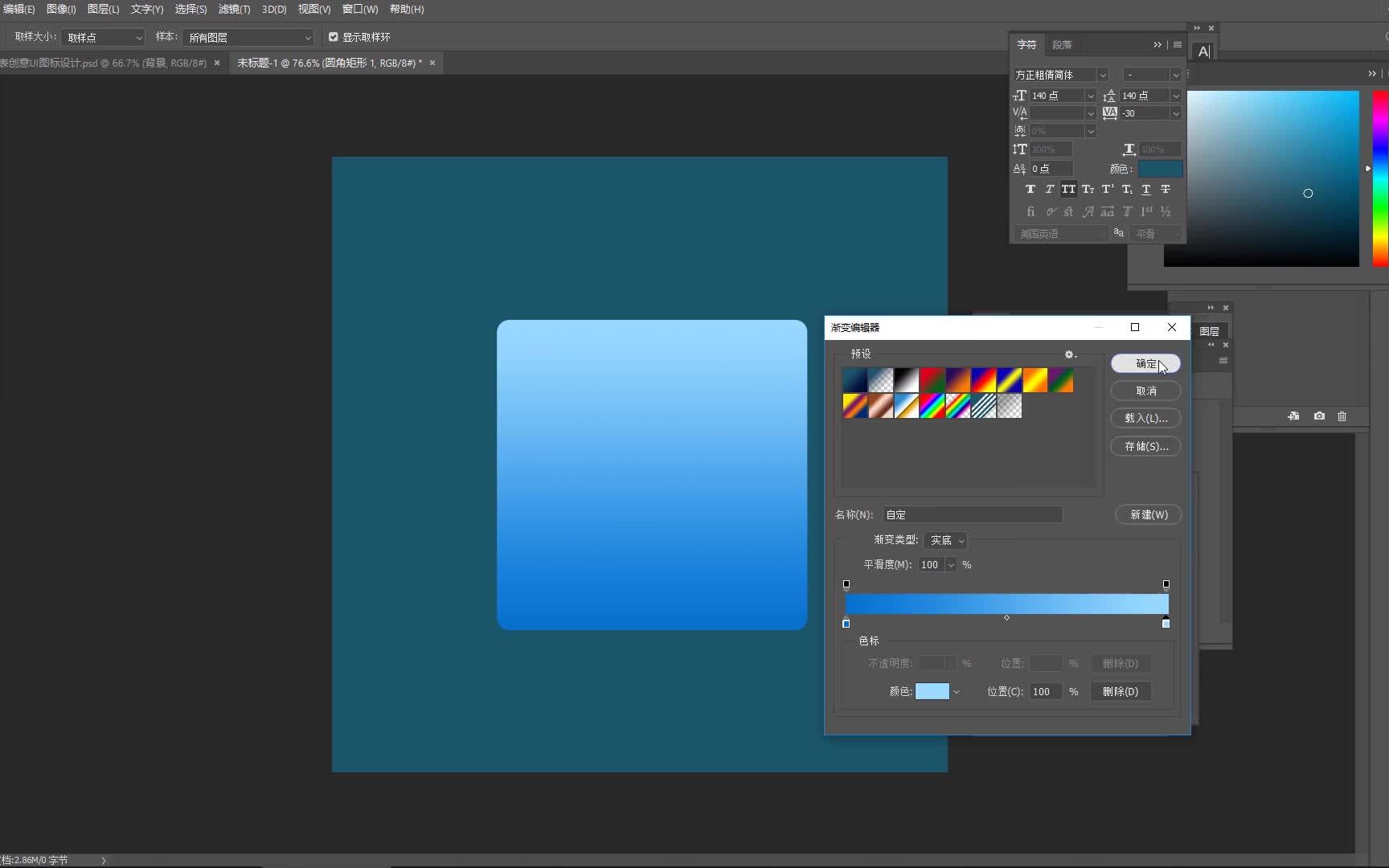This screenshot has width=1389, height=868.
Task: Click the 取消 button in gradient editor
Action: click(1145, 391)
